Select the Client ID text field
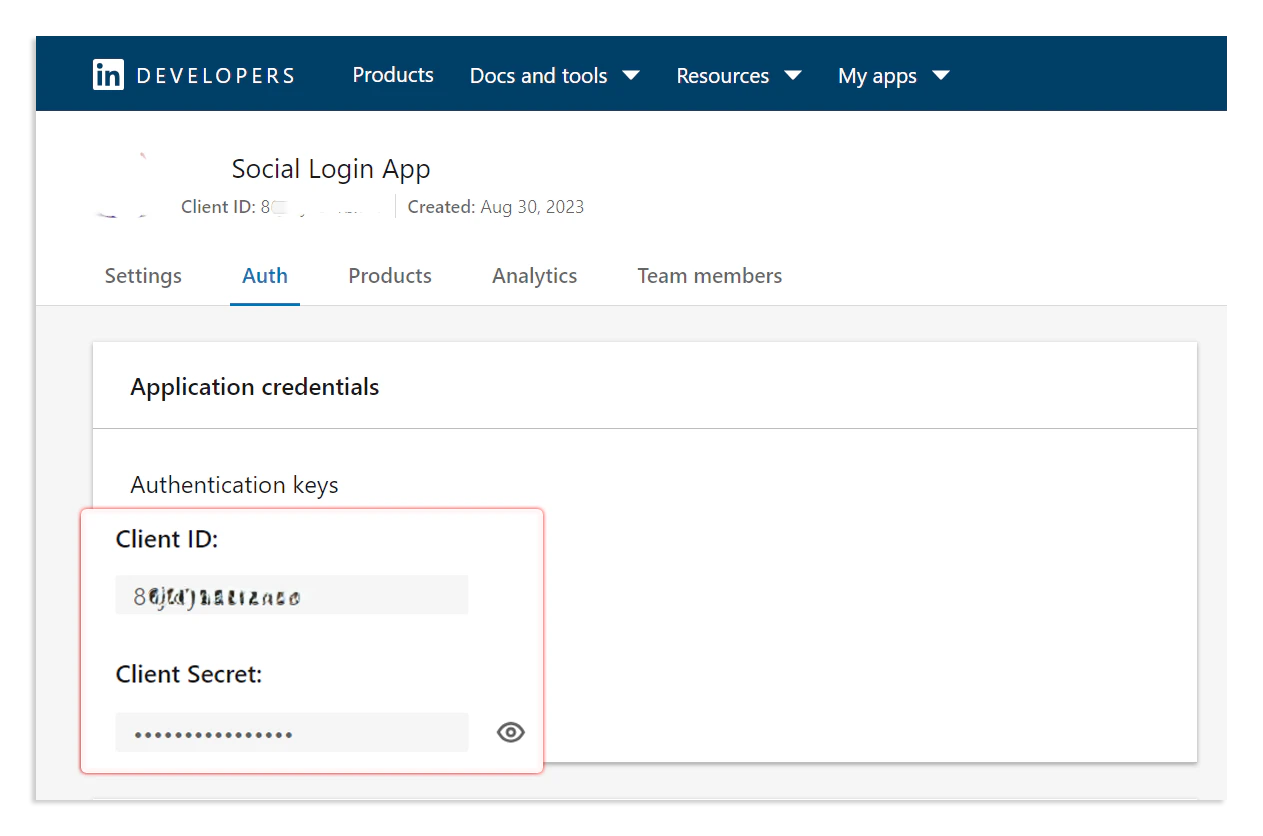1263x836 pixels. coord(291,595)
